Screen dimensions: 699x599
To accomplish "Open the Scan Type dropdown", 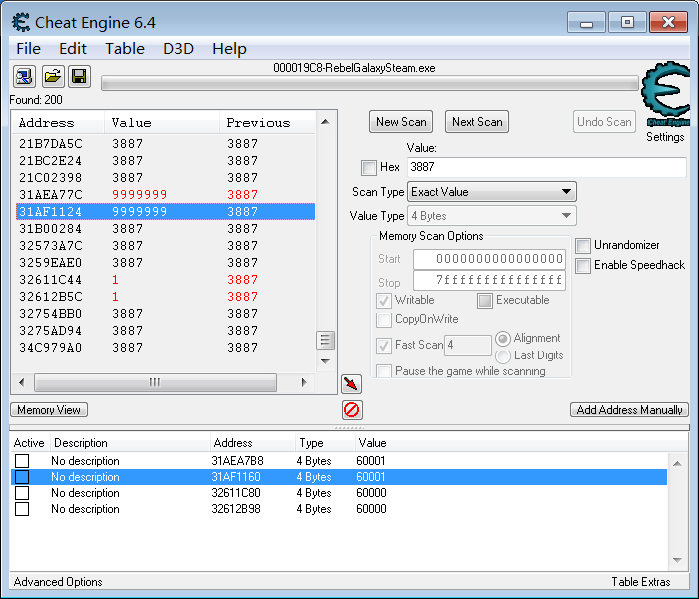I will (x=492, y=192).
